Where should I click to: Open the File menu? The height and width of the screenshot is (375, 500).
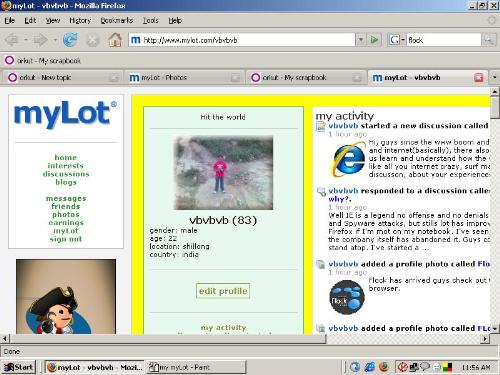(x=10, y=21)
